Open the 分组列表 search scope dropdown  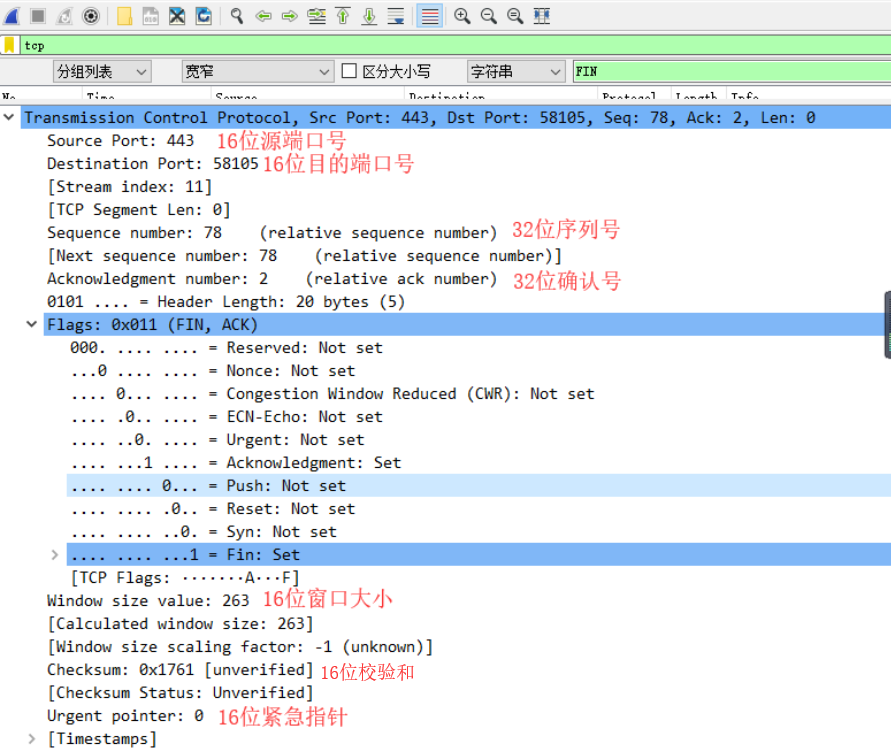(x=102, y=72)
